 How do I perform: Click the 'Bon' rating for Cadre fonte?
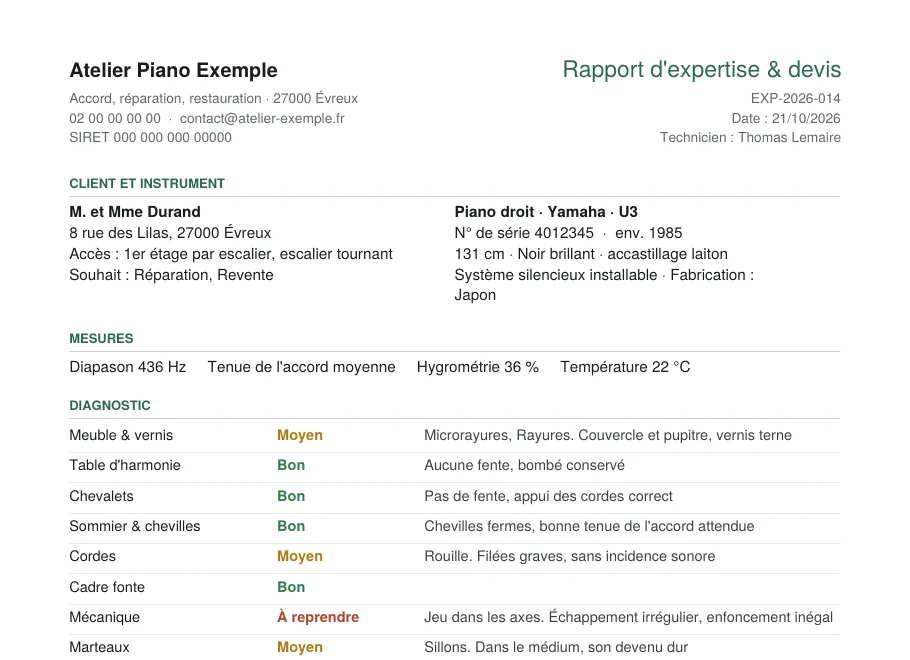point(291,587)
